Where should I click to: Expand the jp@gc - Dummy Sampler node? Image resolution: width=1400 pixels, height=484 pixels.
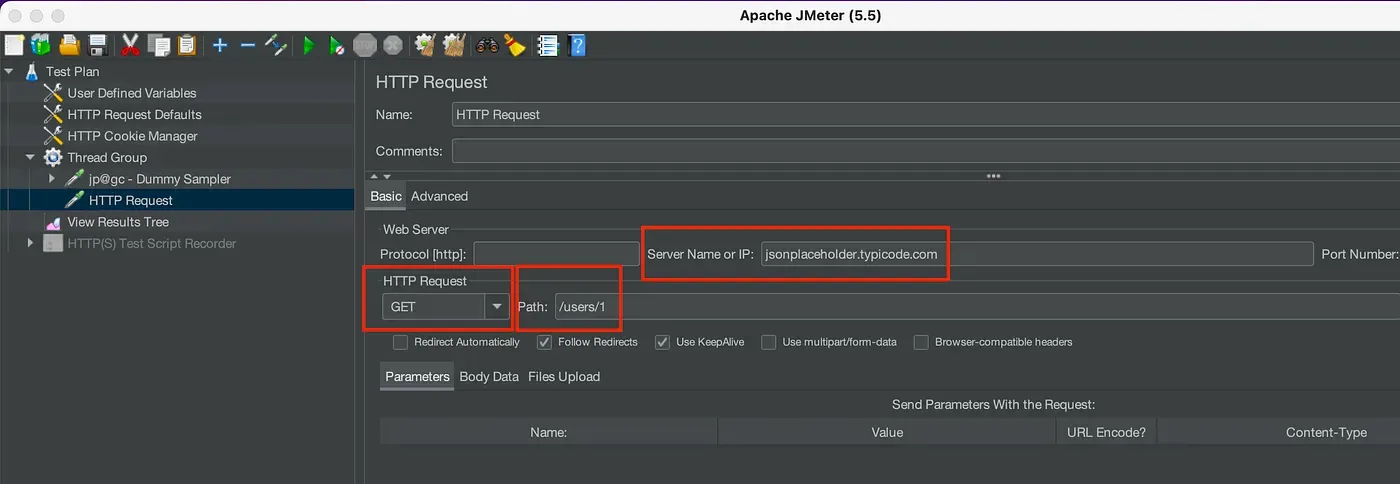[52, 179]
